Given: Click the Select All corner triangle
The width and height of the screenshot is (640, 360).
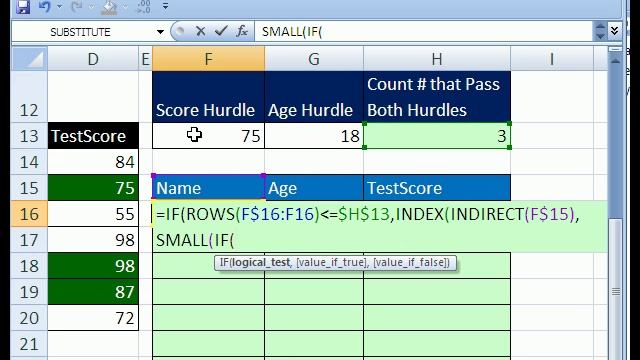Looking at the screenshot, I should tap(29, 59).
